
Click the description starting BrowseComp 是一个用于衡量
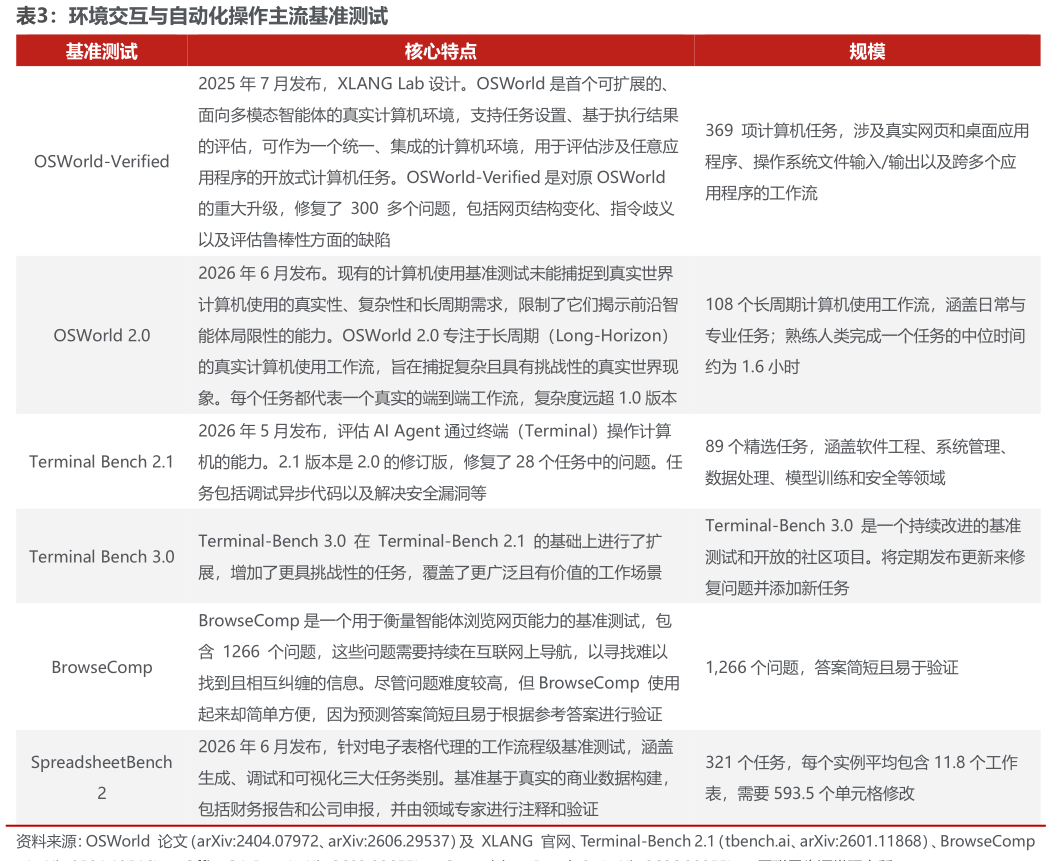(439, 668)
